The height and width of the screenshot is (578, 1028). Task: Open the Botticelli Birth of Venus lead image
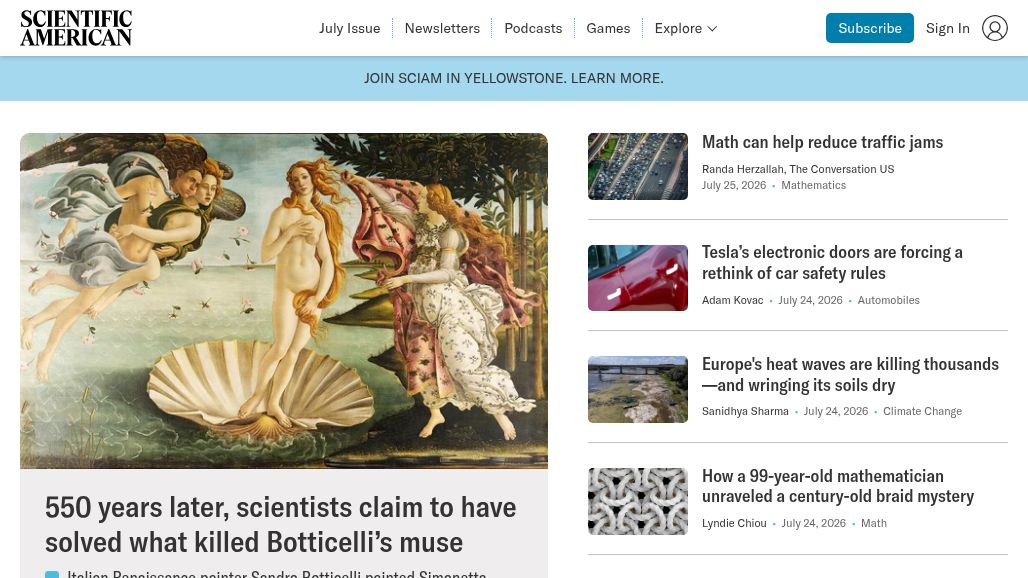tap(284, 301)
